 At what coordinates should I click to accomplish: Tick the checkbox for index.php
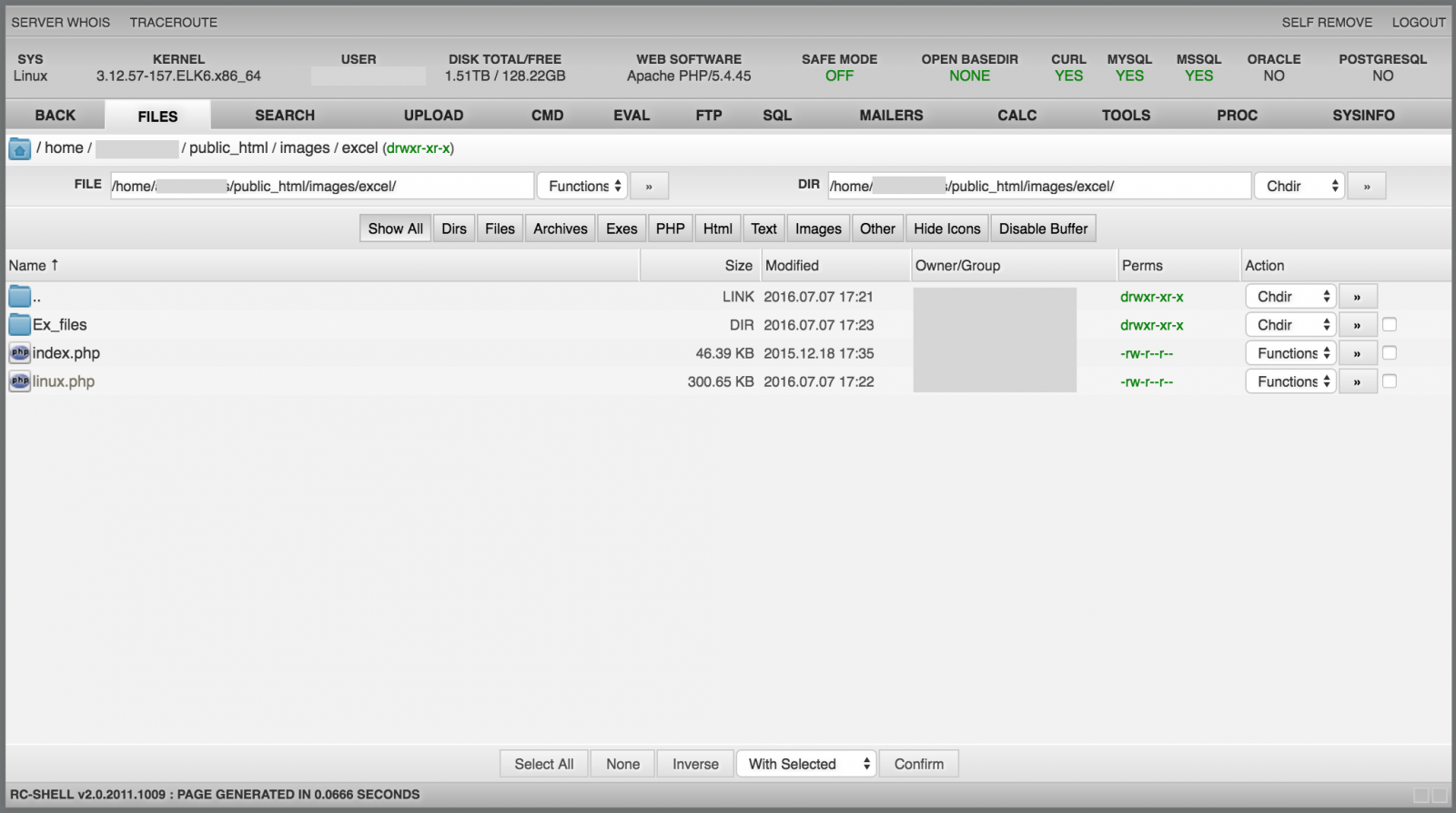pos(1390,353)
